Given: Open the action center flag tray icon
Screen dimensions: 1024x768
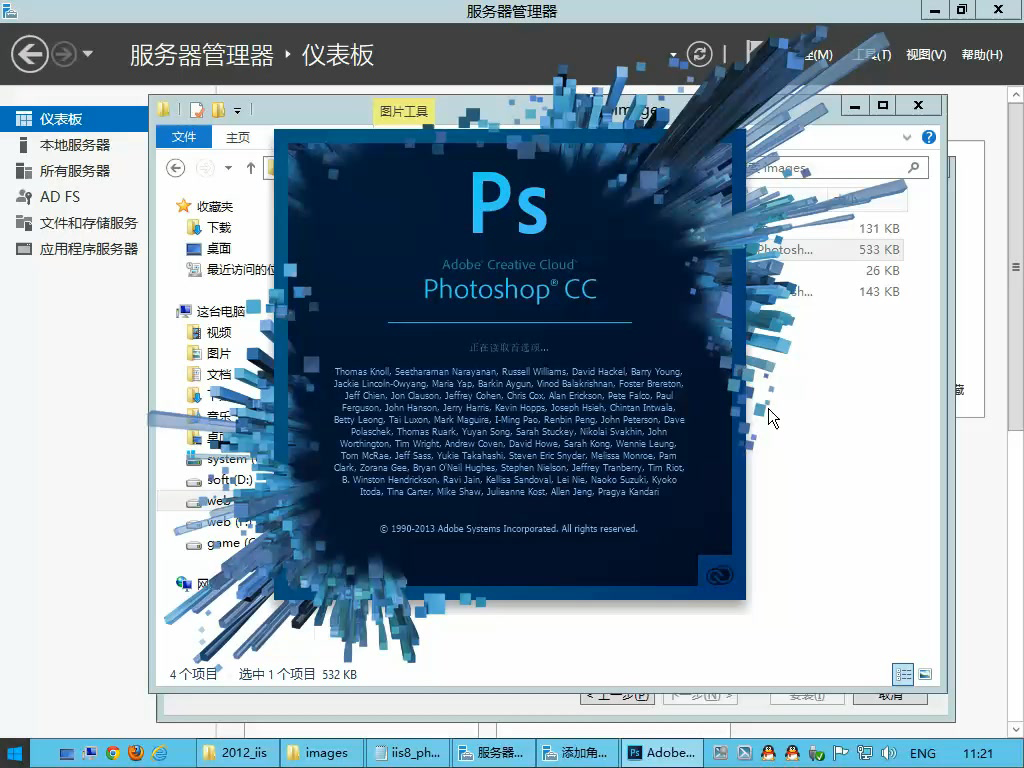Looking at the screenshot, I should (840, 754).
